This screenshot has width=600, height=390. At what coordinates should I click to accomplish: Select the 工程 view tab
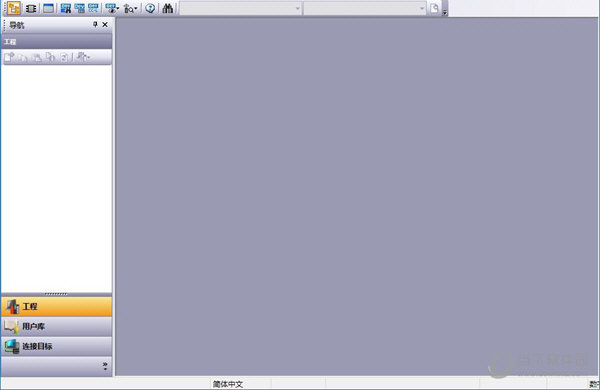[57, 307]
